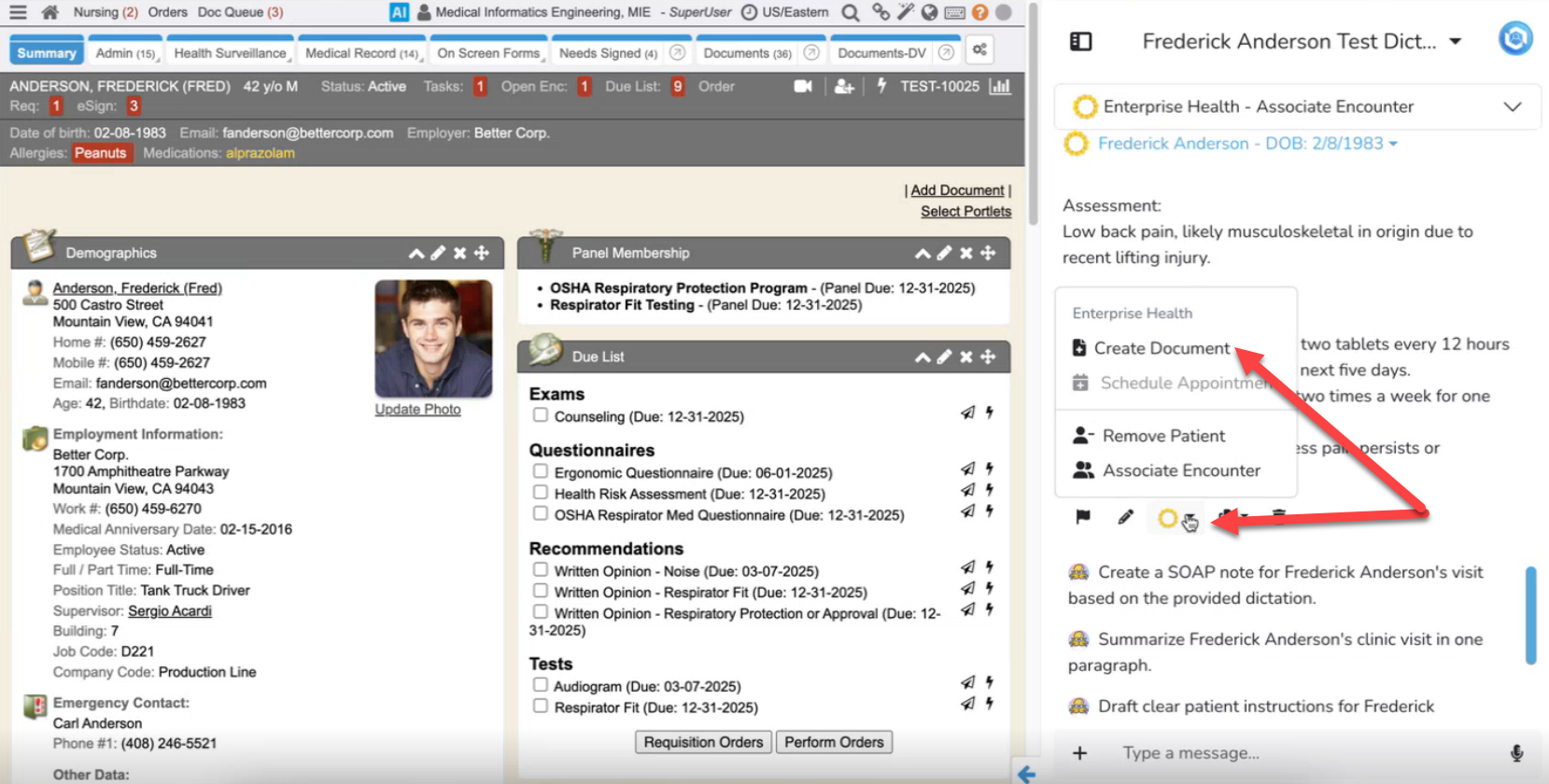The width and height of the screenshot is (1549, 784).
Task: Check the Ergonomic Questionnaire checkbox
Action: (541, 471)
